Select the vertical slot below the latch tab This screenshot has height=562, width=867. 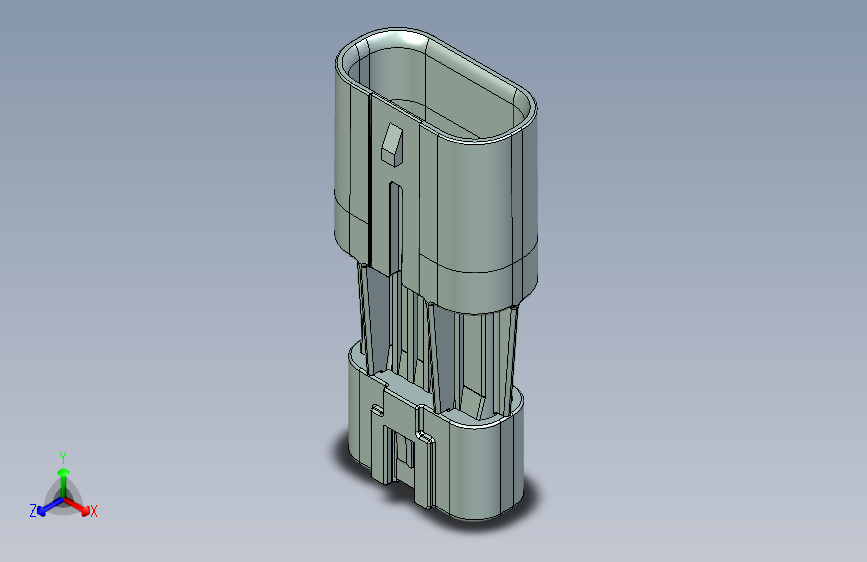click(x=395, y=227)
